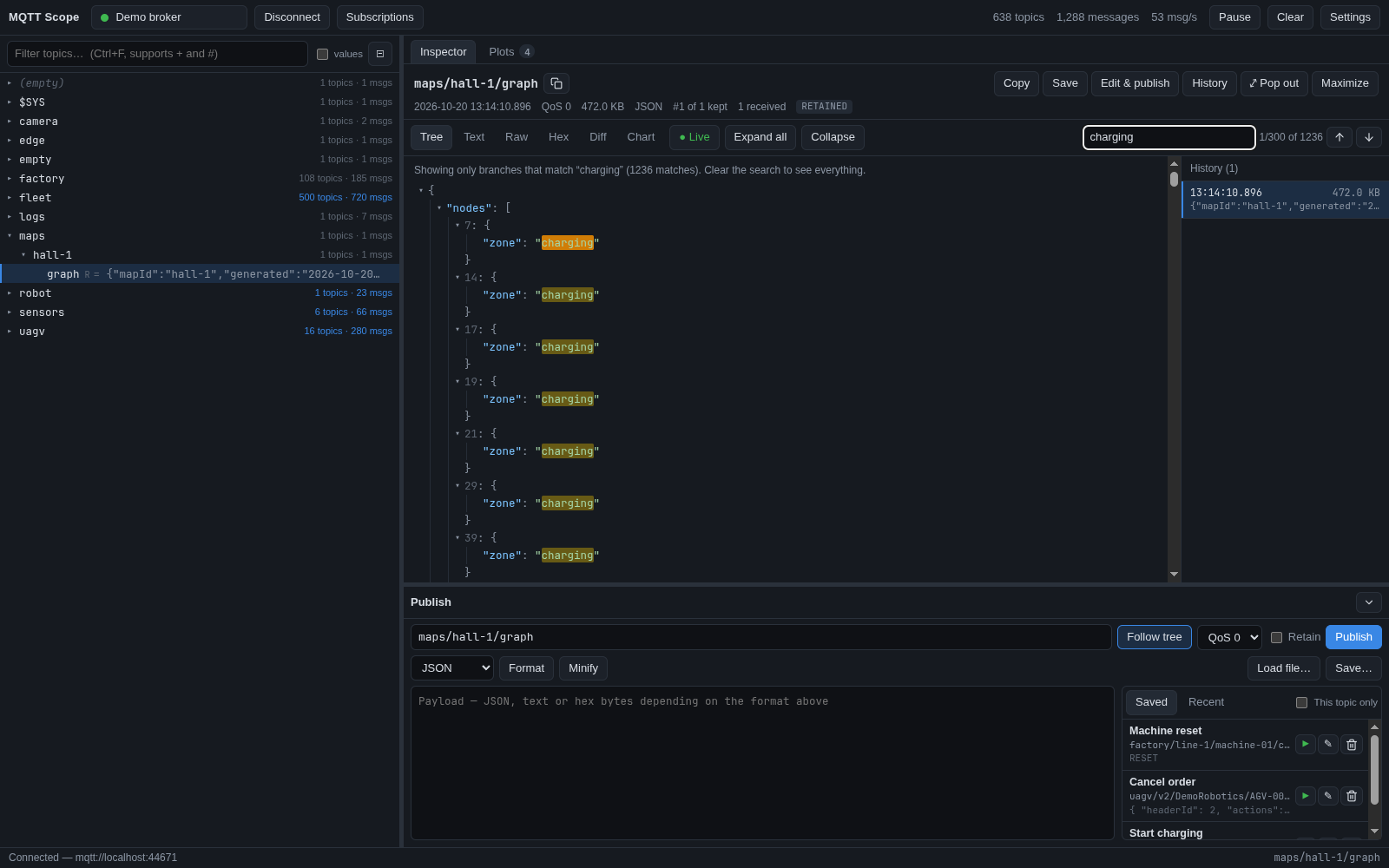This screenshot has height=868, width=1389.
Task: Enable the Retain checkbox
Action: (x=1276, y=637)
